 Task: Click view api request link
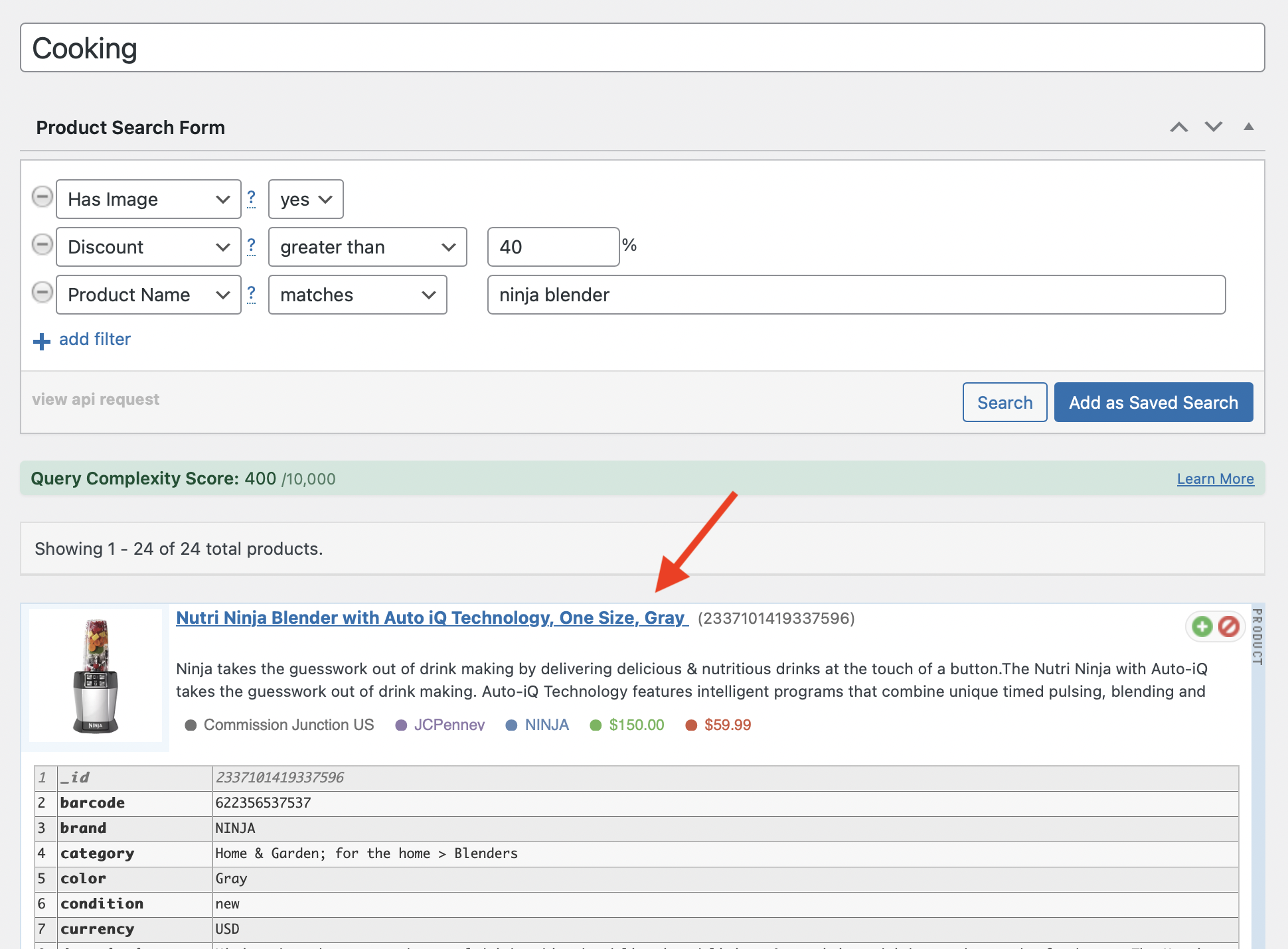tap(96, 400)
